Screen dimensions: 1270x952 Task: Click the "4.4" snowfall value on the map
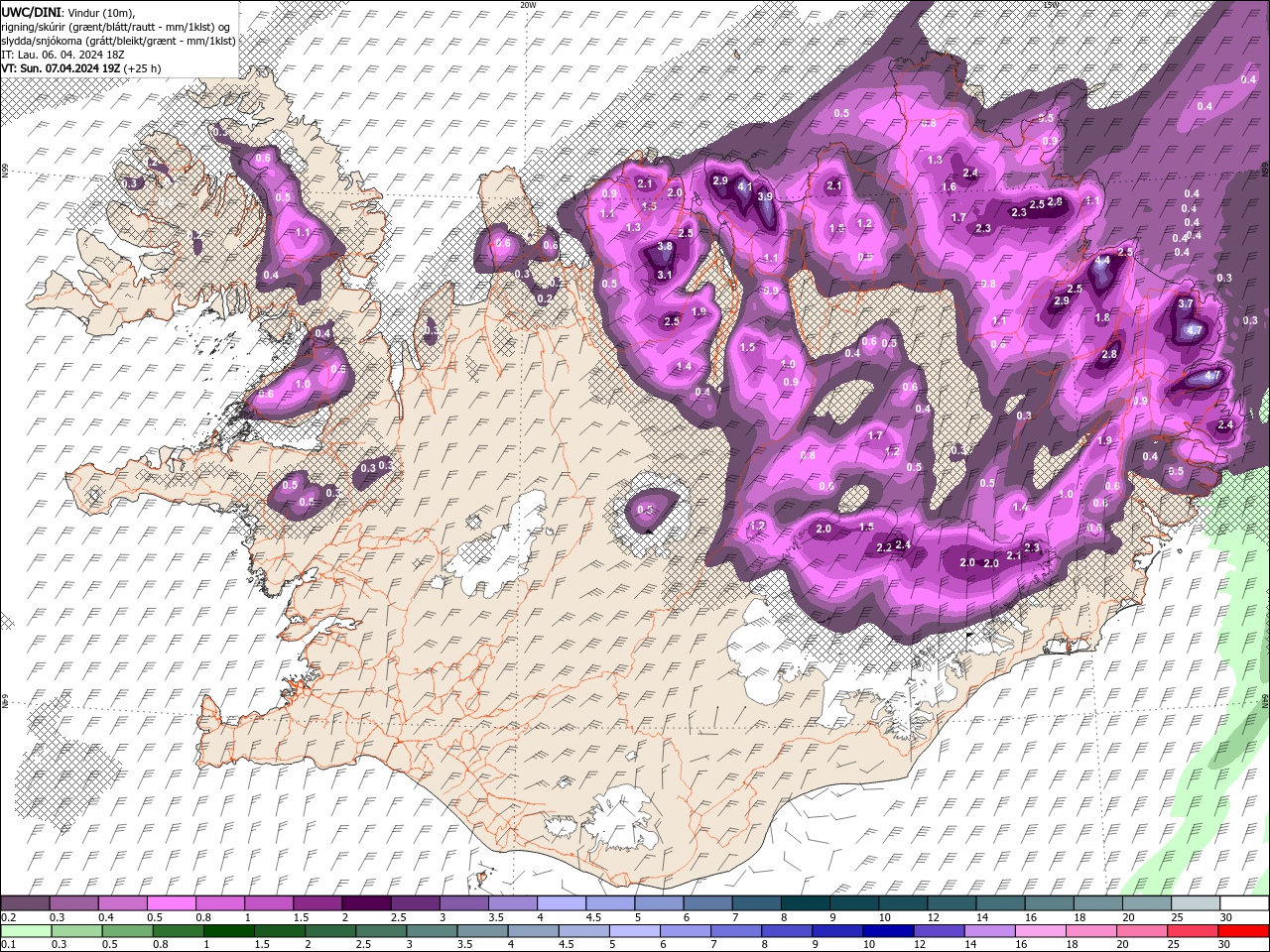[x=1101, y=263]
